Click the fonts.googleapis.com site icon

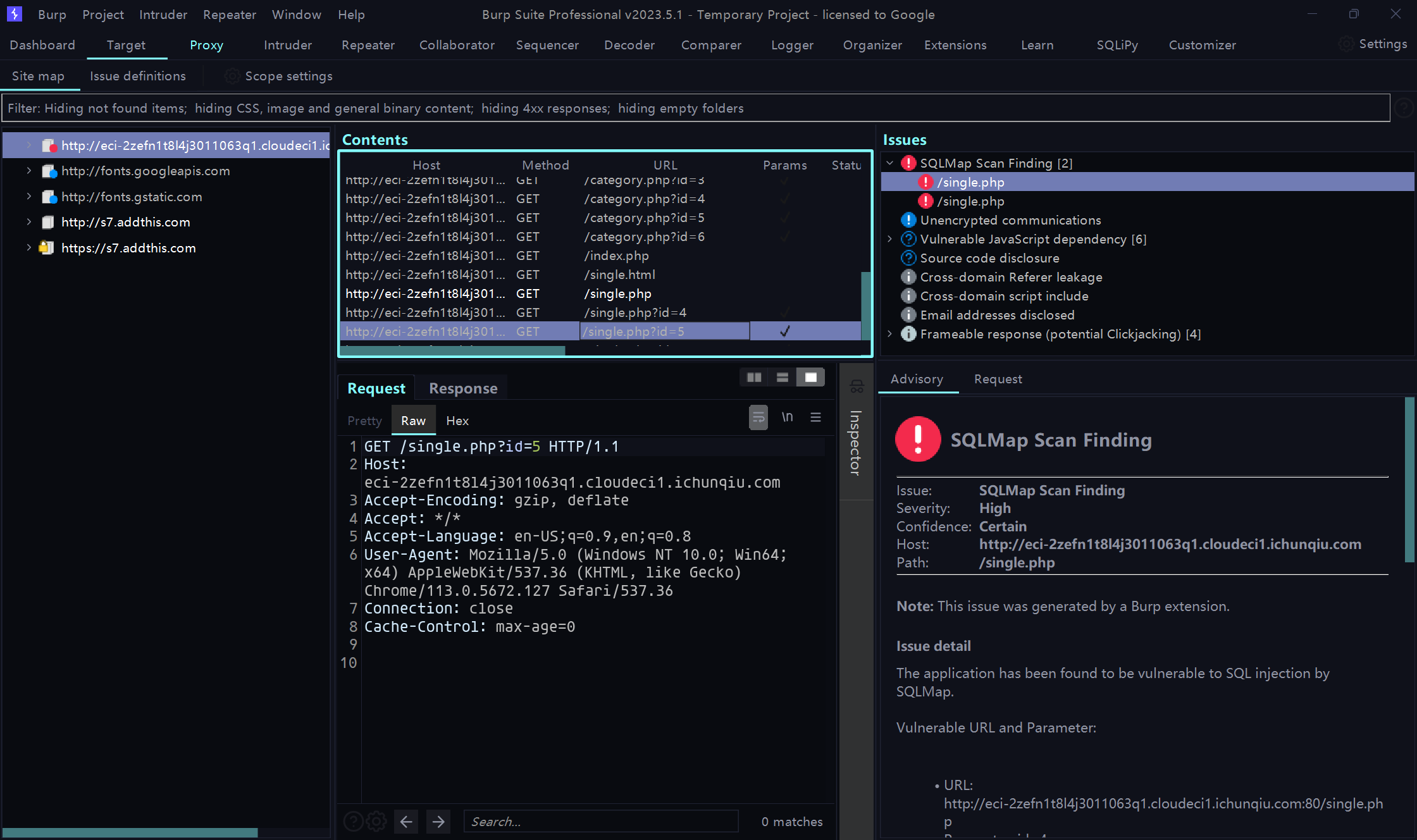[x=49, y=171]
